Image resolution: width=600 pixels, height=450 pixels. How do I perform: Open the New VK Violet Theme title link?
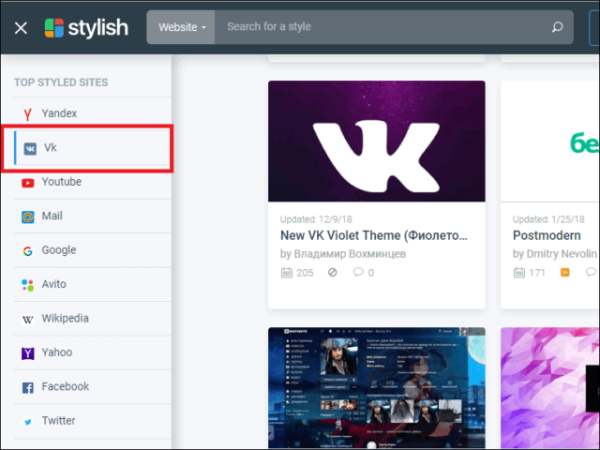(x=374, y=235)
